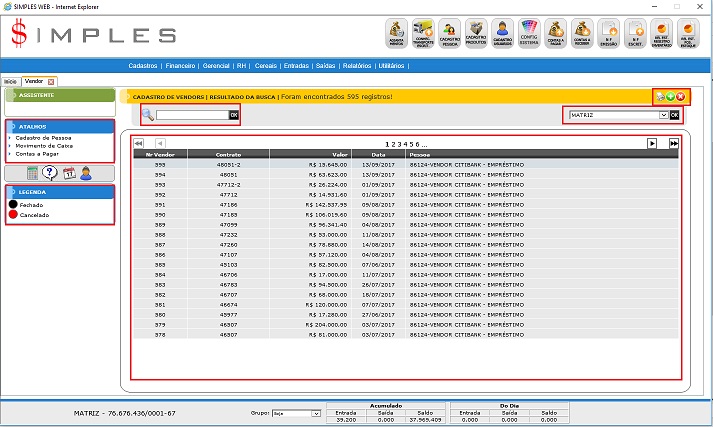Open the Financeiro menu
The width and height of the screenshot is (713, 427).
click(x=181, y=65)
